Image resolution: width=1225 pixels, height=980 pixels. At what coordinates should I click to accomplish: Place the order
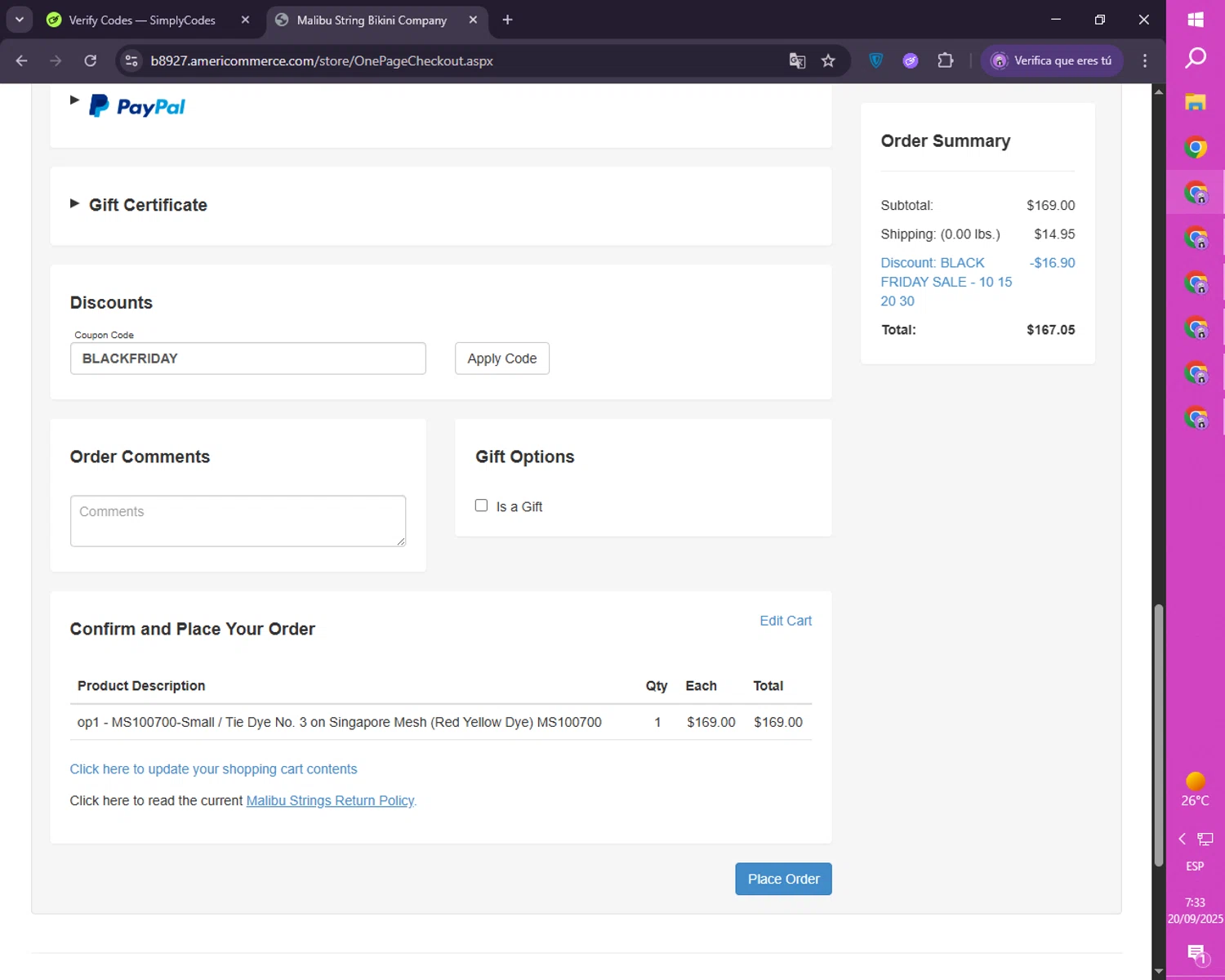(783, 879)
